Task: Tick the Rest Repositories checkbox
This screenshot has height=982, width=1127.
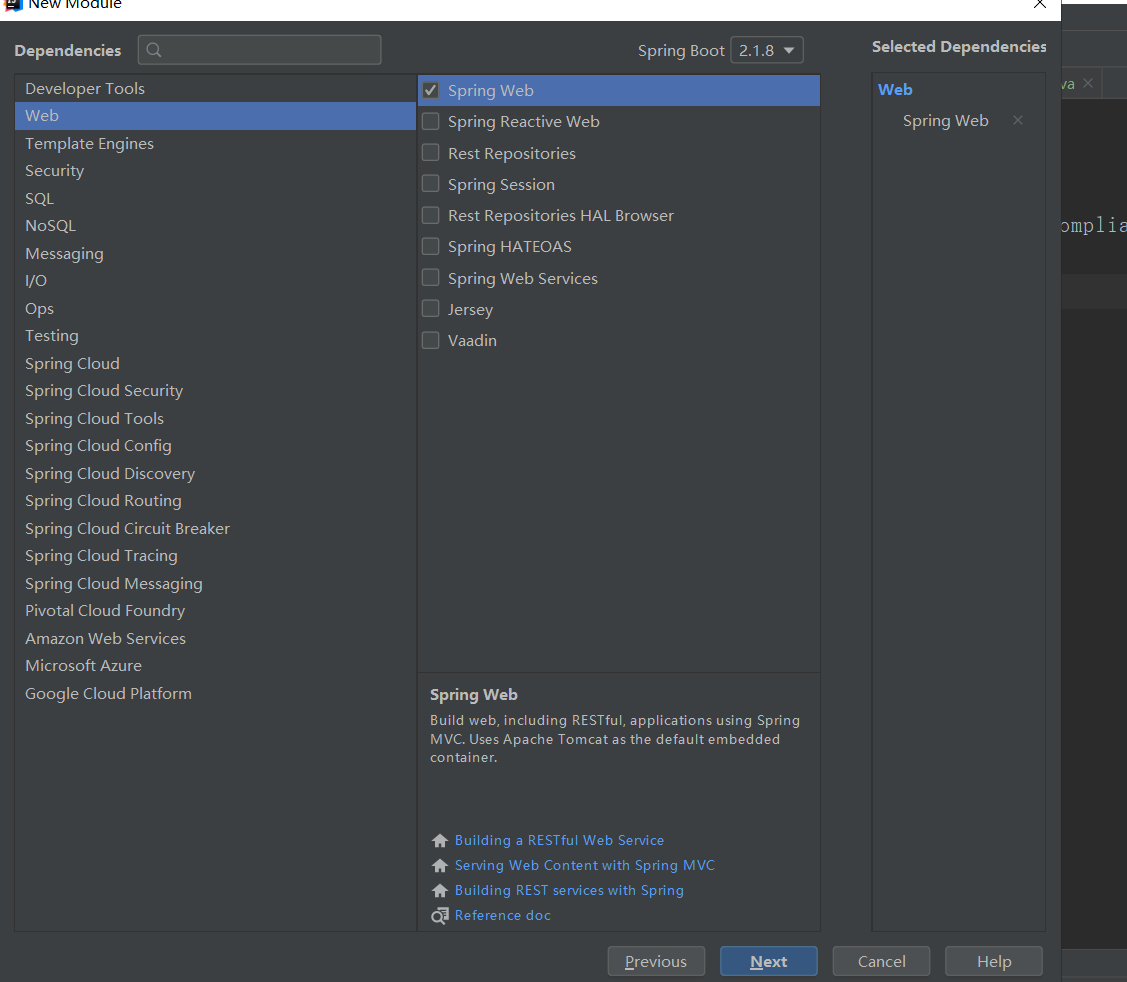Action: (431, 153)
